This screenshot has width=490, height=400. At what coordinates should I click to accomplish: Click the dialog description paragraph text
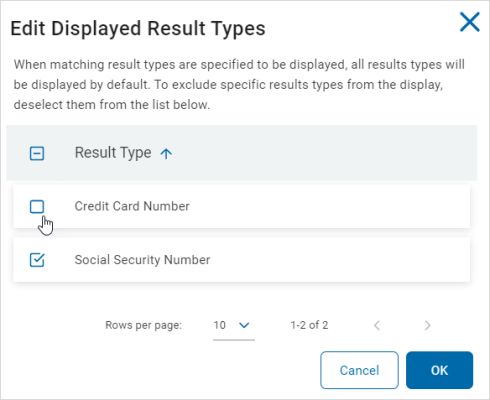coord(239,84)
